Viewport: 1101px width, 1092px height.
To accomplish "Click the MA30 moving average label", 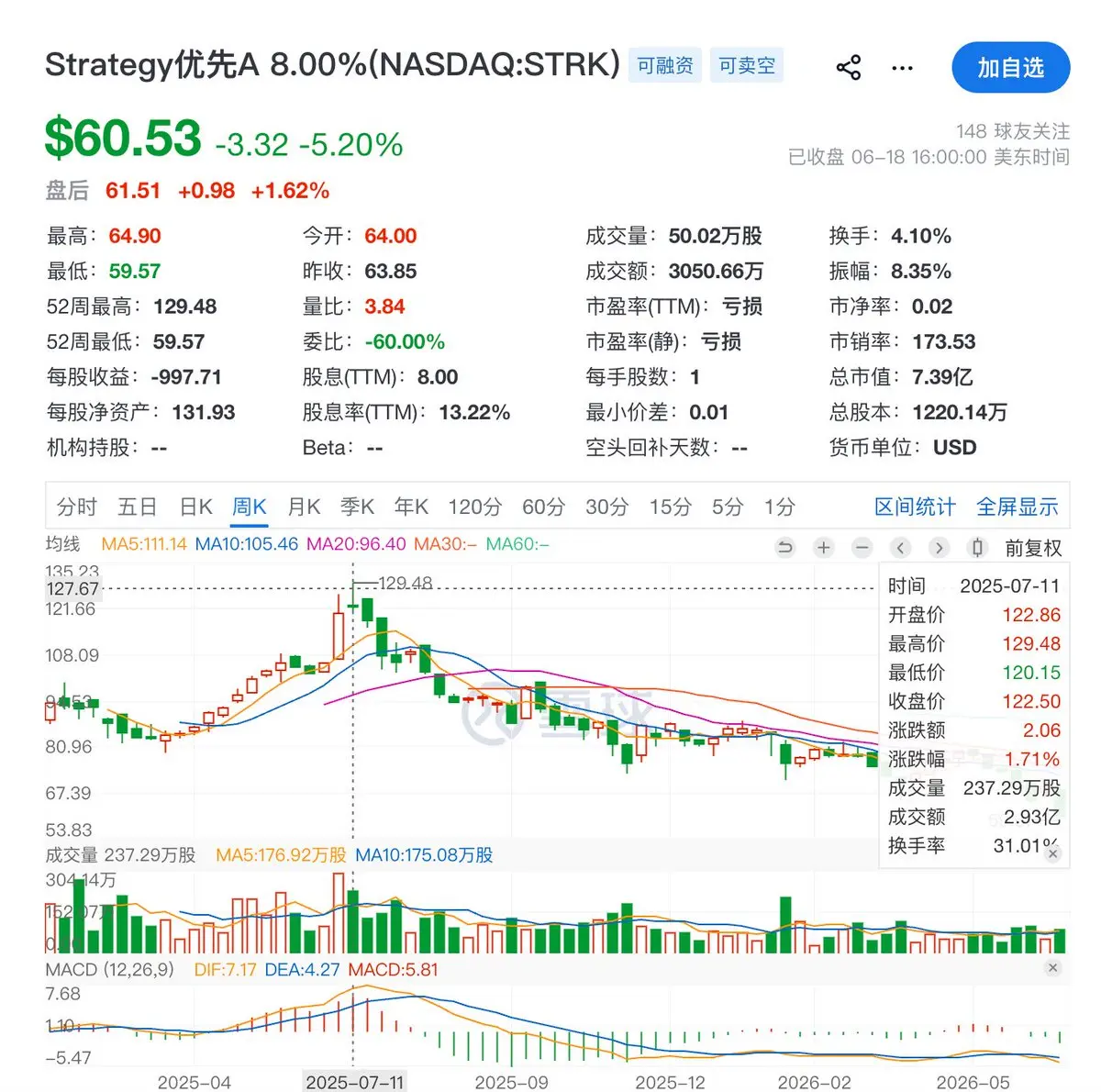I will coord(445,544).
